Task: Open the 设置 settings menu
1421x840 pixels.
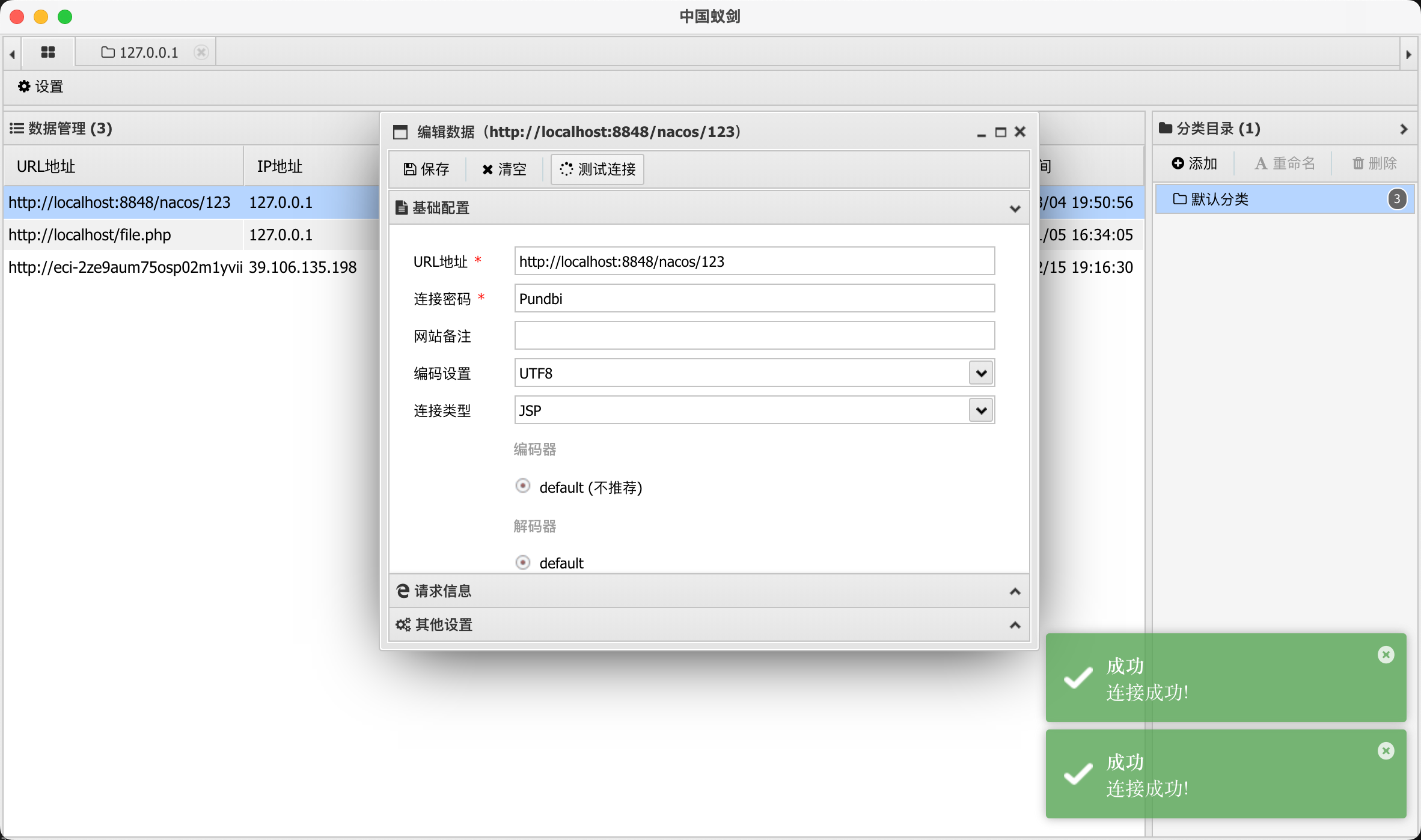Action: (x=41, y=87)
